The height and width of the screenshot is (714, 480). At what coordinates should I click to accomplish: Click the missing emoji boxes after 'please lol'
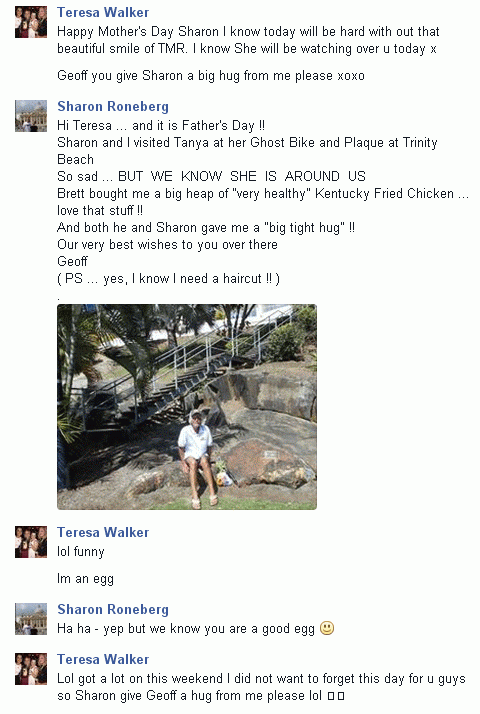(336, 696)
